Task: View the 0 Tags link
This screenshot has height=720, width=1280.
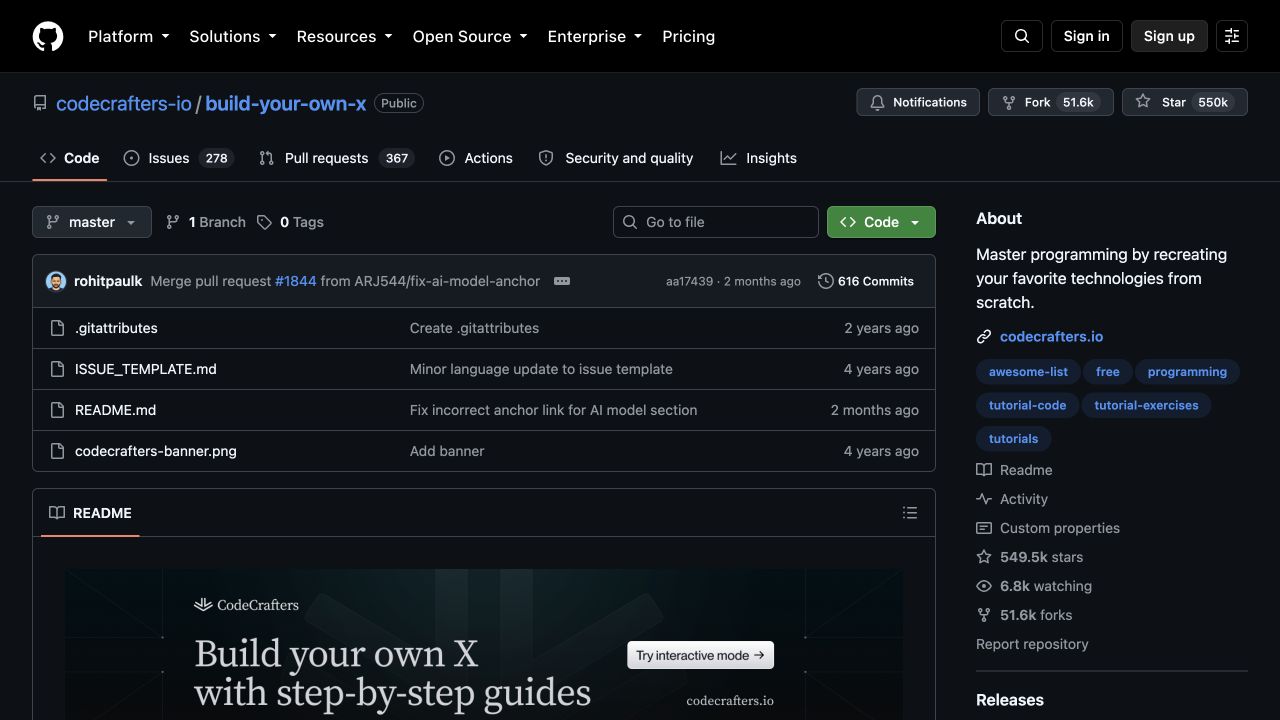Action: coord(290,222)
